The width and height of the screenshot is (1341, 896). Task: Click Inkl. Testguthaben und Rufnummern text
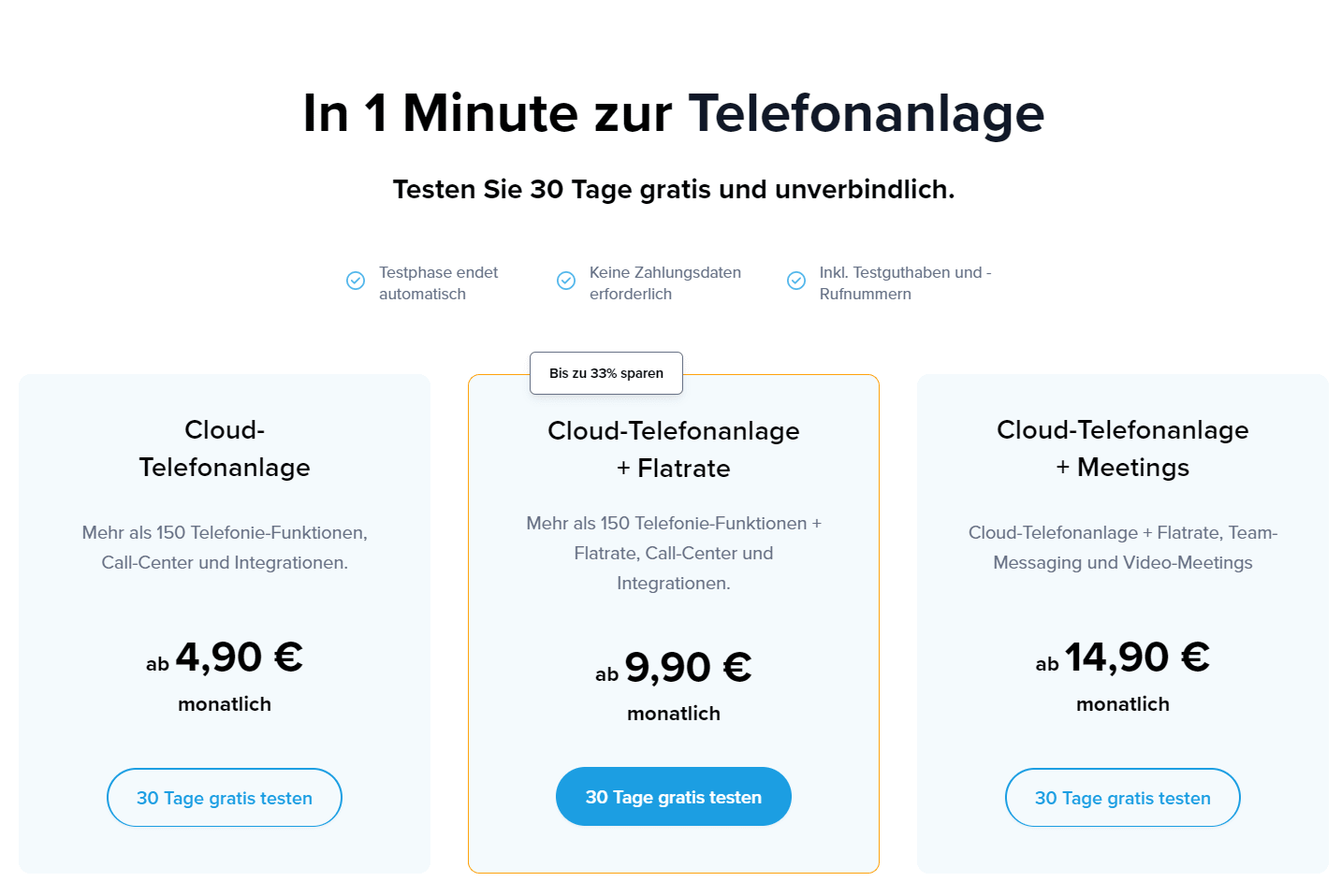tap(905, 282)
